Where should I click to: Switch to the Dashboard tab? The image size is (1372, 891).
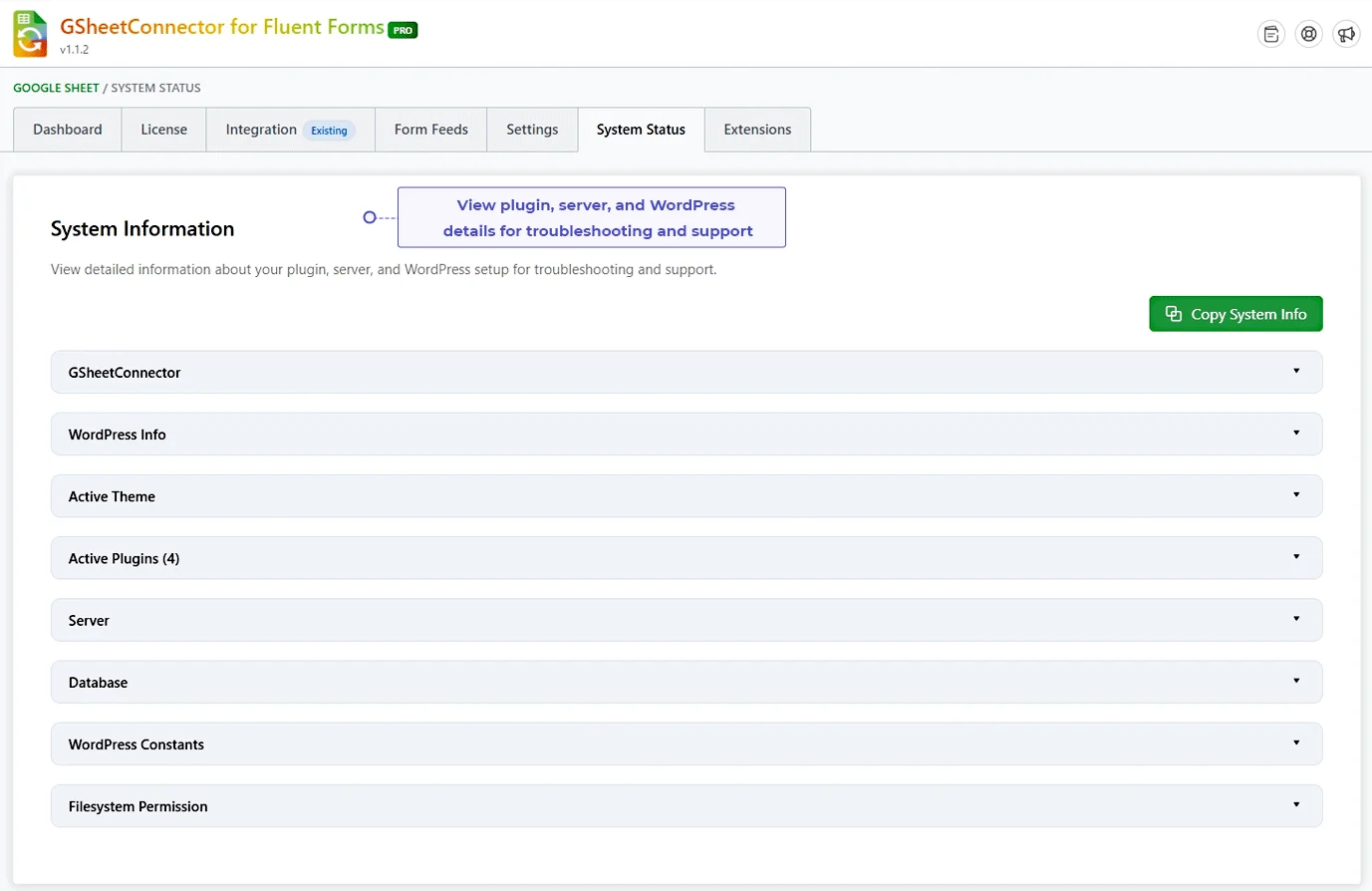68,130
